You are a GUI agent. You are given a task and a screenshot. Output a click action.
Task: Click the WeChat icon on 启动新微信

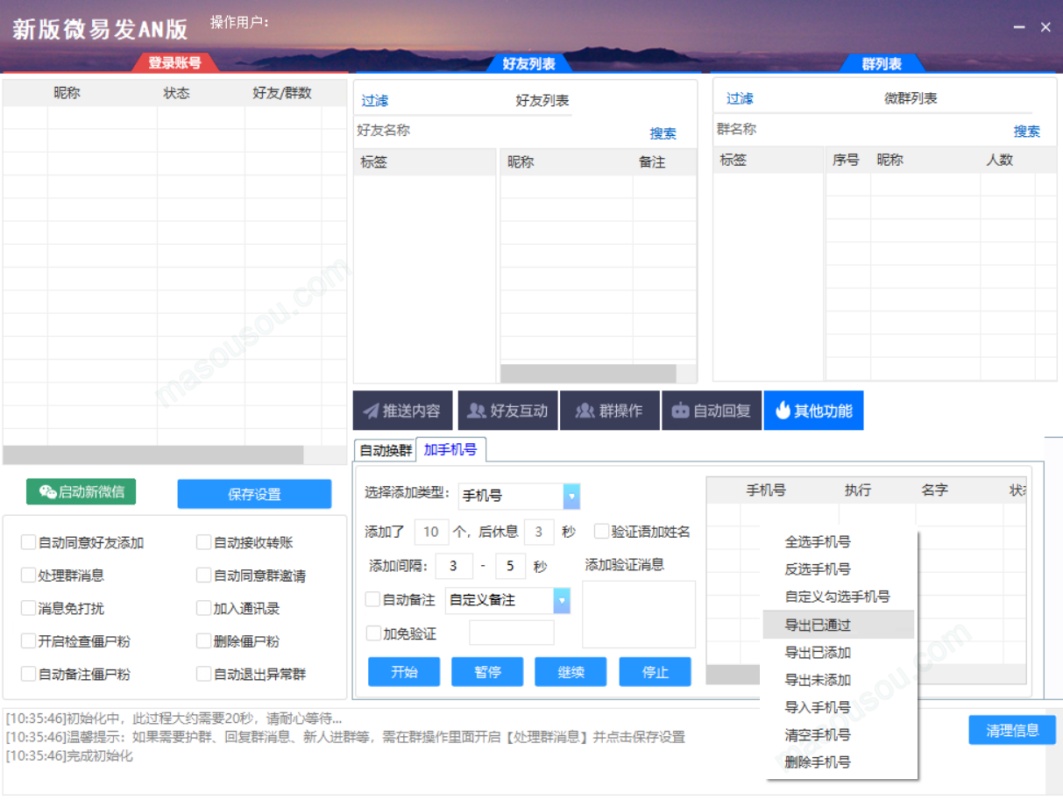[x=47, y=492]
